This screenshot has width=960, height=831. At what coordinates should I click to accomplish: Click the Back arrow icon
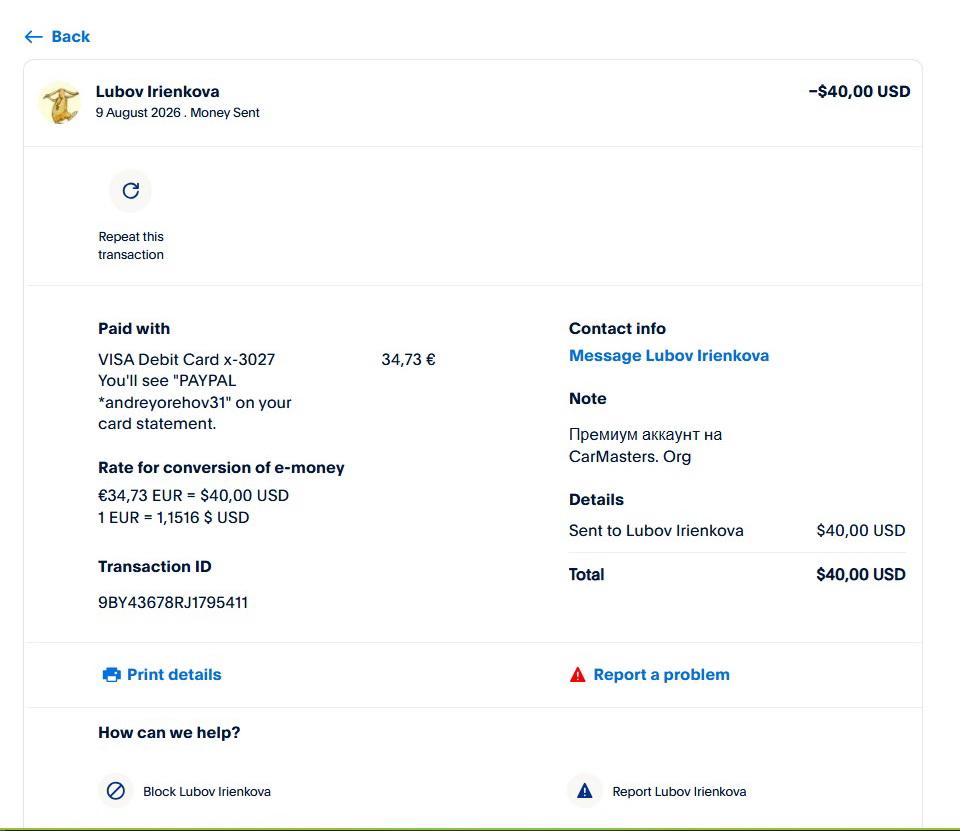(34, 37)
